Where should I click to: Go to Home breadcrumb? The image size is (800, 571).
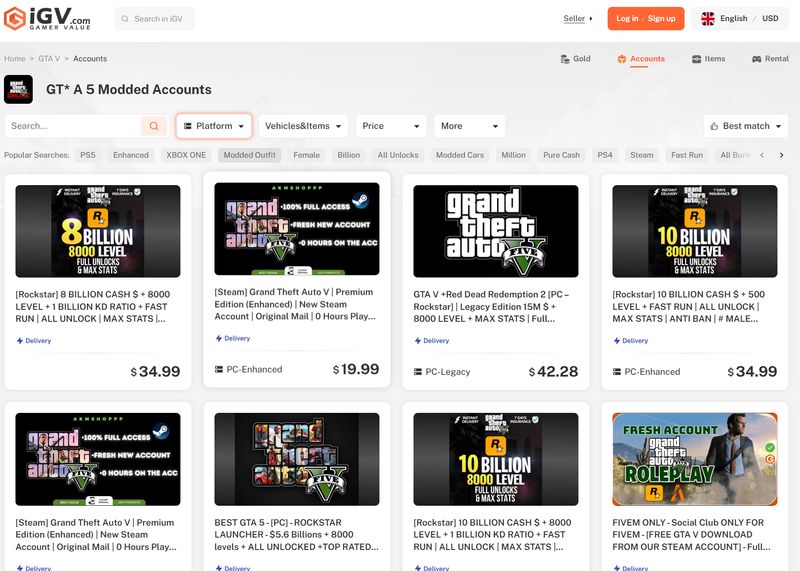tap(14, 59)
